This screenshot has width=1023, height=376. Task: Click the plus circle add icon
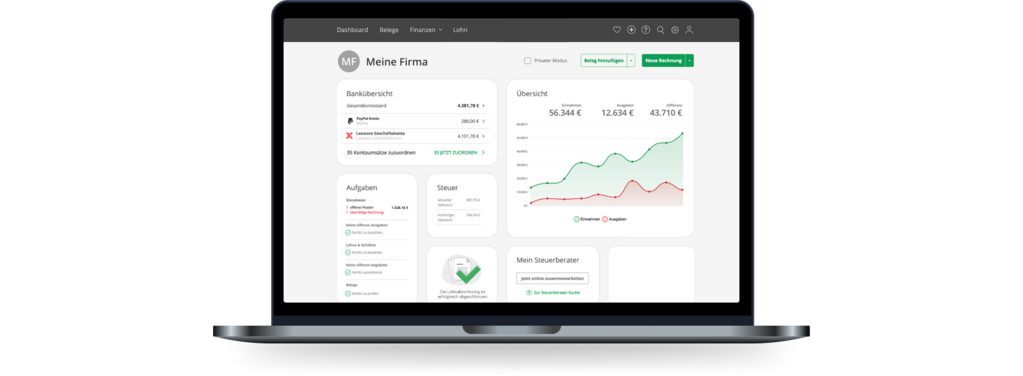(631, 30)
